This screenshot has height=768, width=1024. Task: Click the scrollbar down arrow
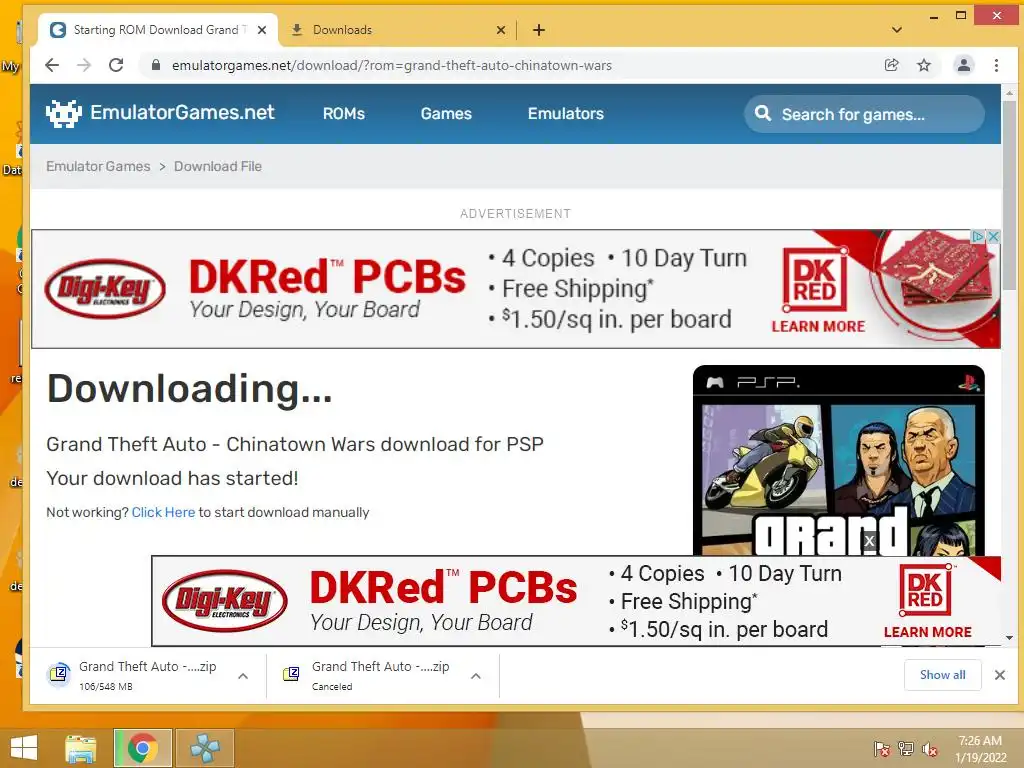point(1010,638)
